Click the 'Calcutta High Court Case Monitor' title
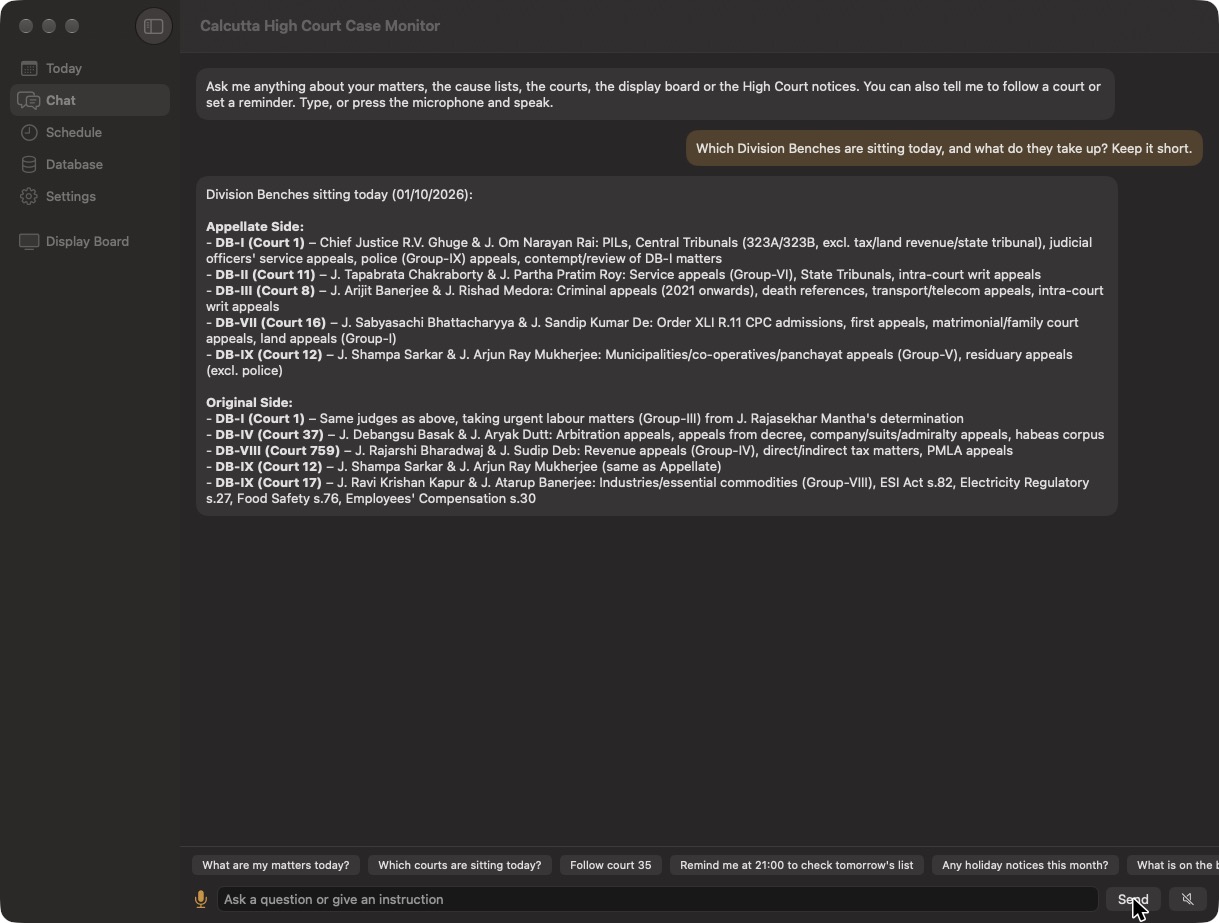Viewport: 1219px width, 923px height. tap(320, 26)
